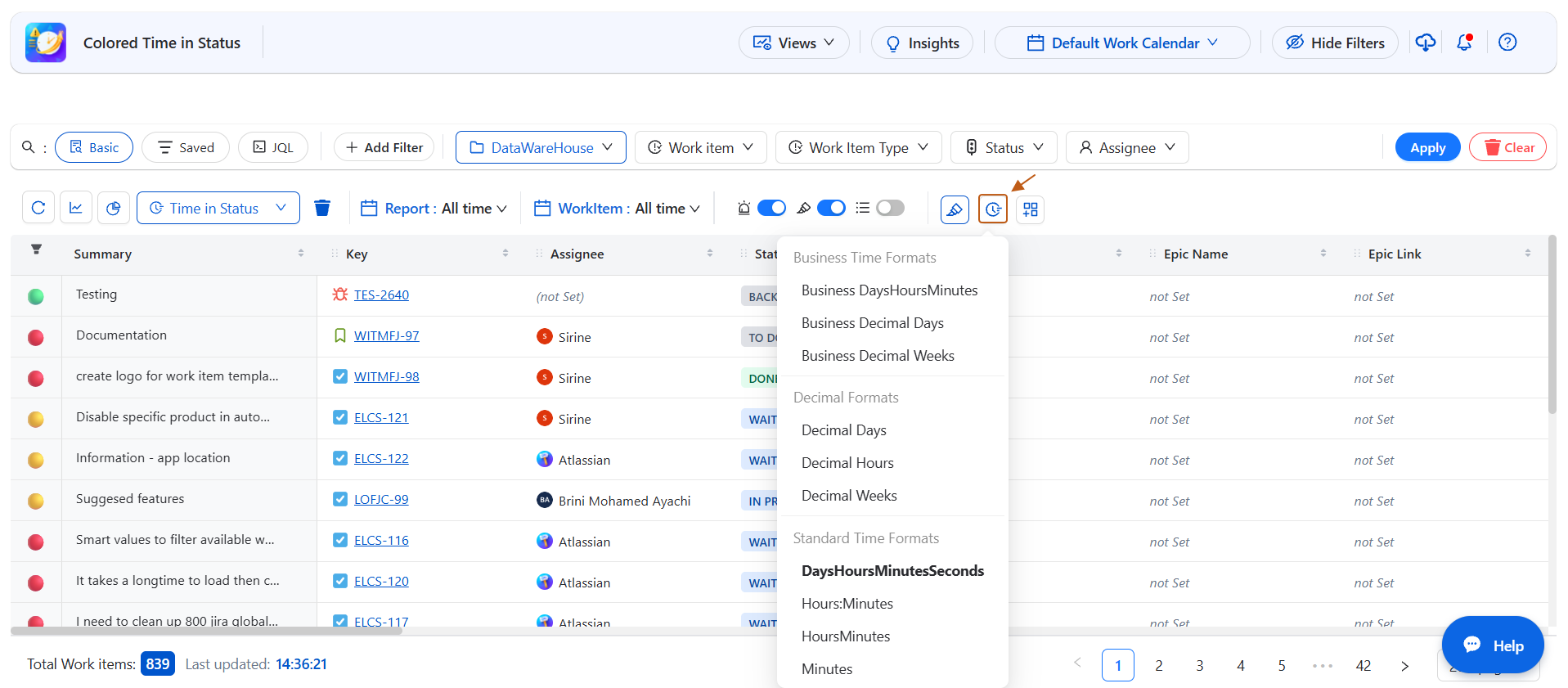Click the task checkbox icon beside WITMFJ-98
Viewport: 1568px width, 688px height.
340,376
